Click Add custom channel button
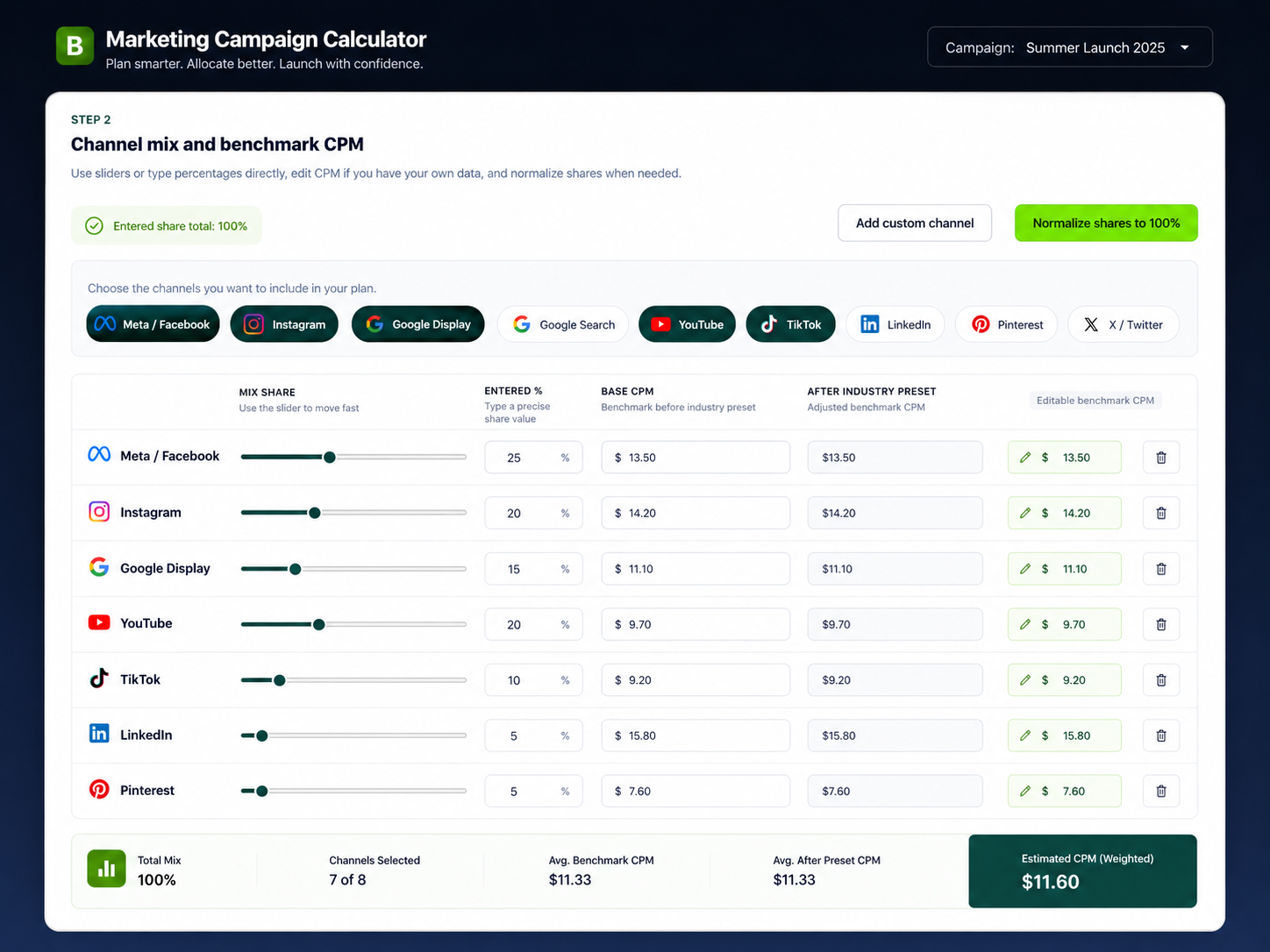The image size is (1270, 952). coord(915,224)
